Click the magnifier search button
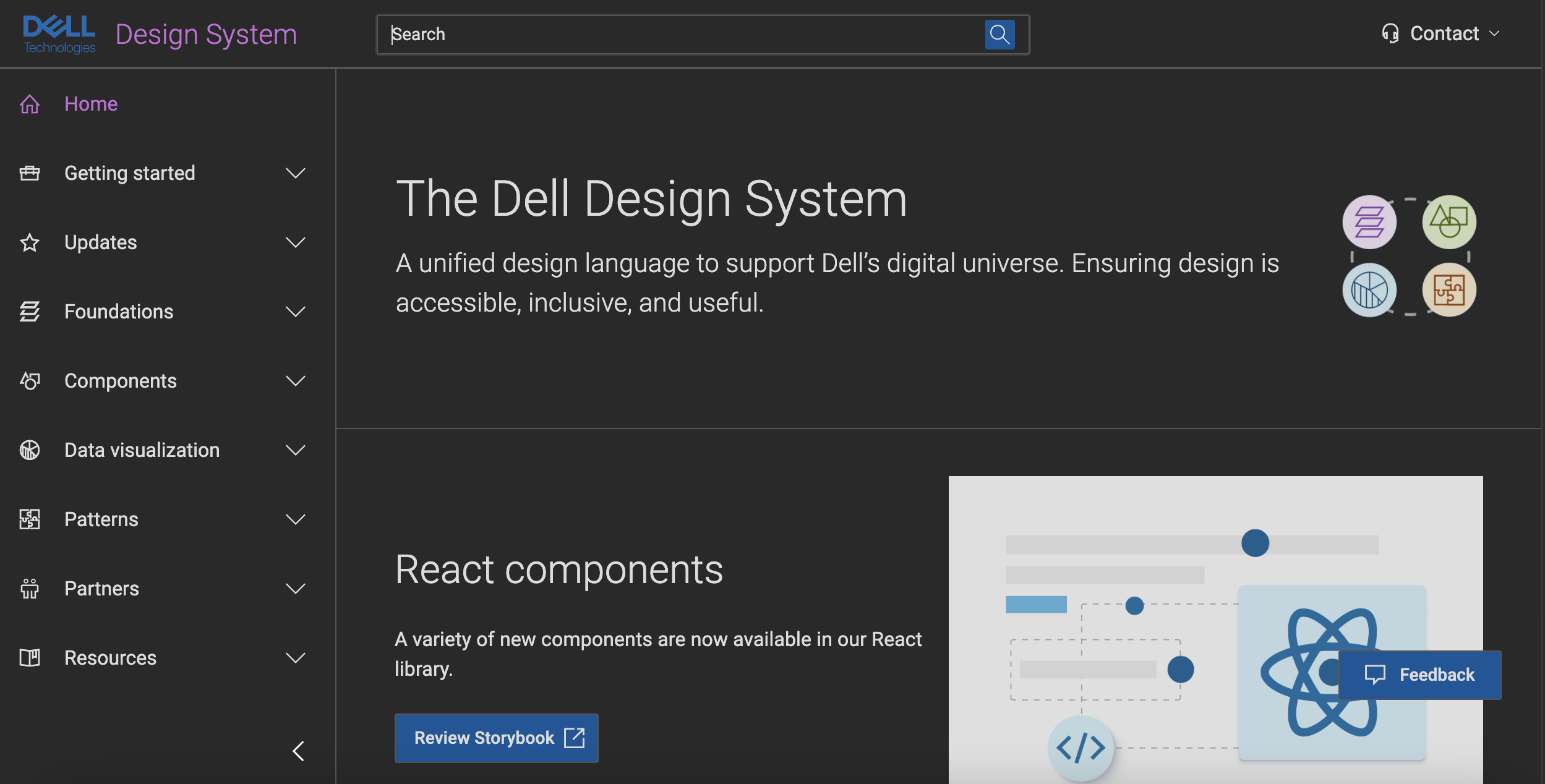The width and height of the screenshot is (1545, 784). 999,34
